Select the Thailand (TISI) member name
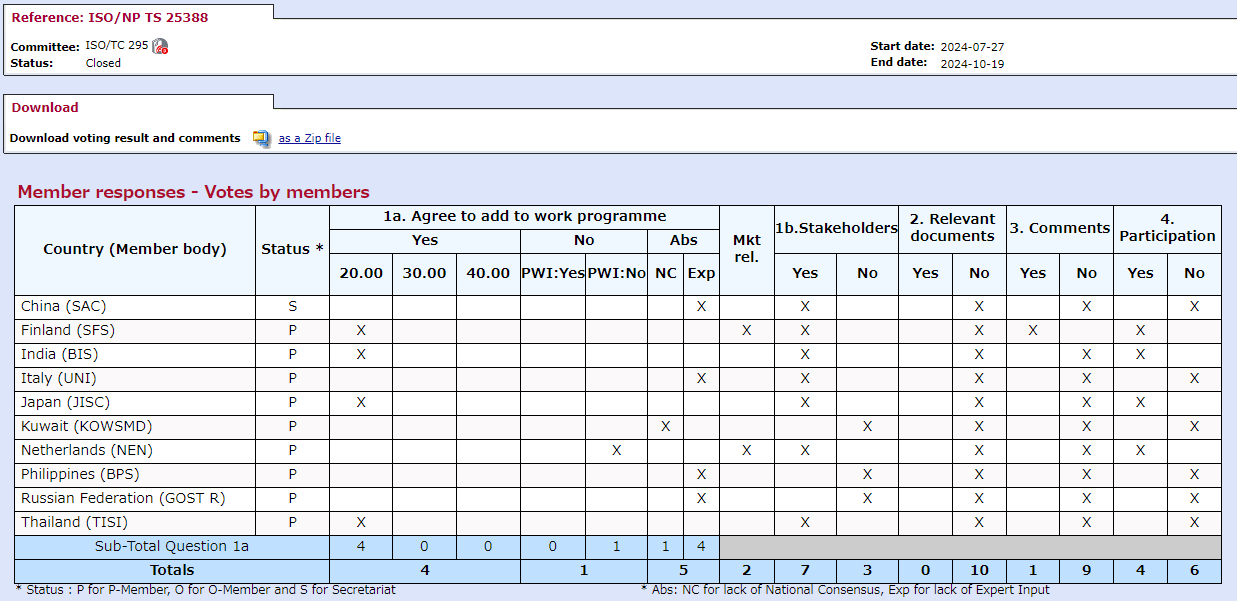This screenshot has height=601, width=1237. pyautogui.click(x=75, y=522)
